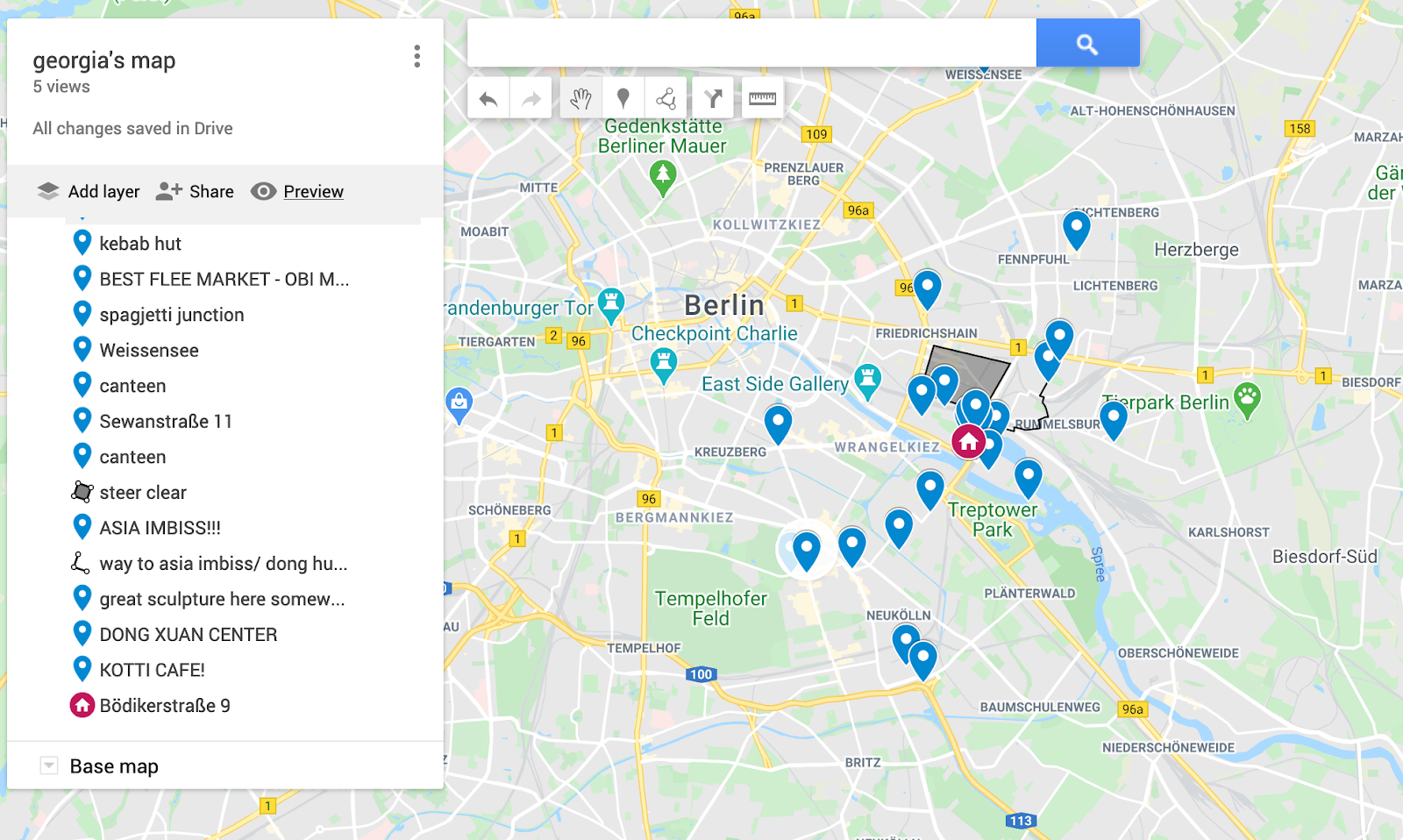Click the polygon icon beside steer clear
The width and height of the screenshot is (1403, 840).
point(82,492)
